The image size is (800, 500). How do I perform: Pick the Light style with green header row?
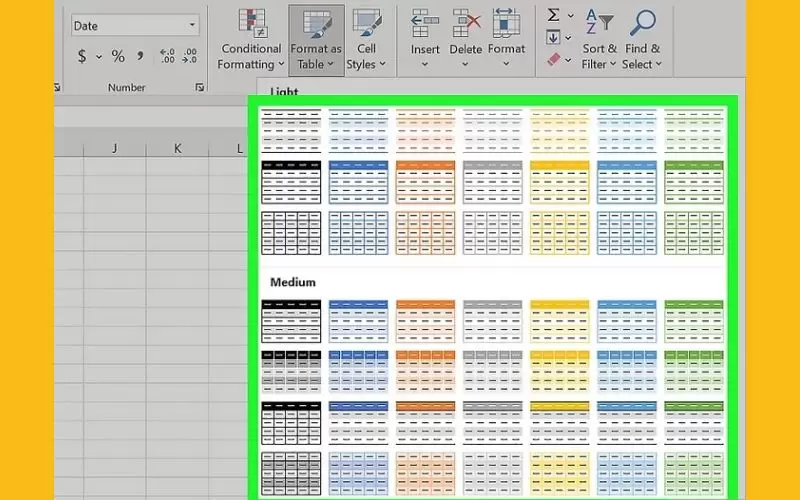(x=694, y=182)
